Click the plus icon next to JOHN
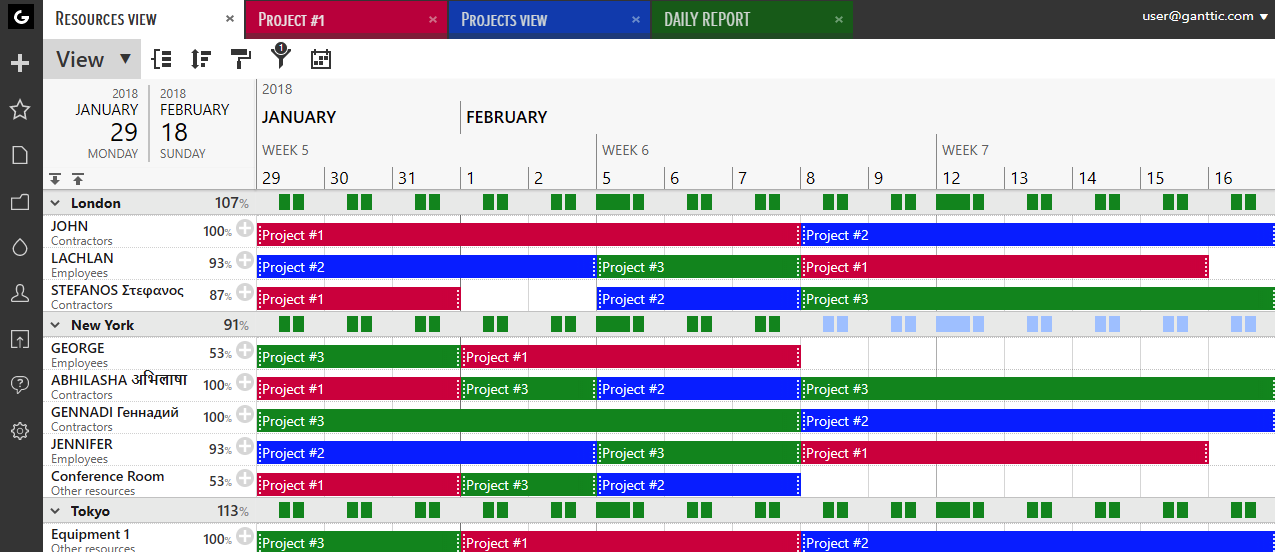Viewport: 1275px width, 552px height. pyautogui.click(x=244, y=228)
